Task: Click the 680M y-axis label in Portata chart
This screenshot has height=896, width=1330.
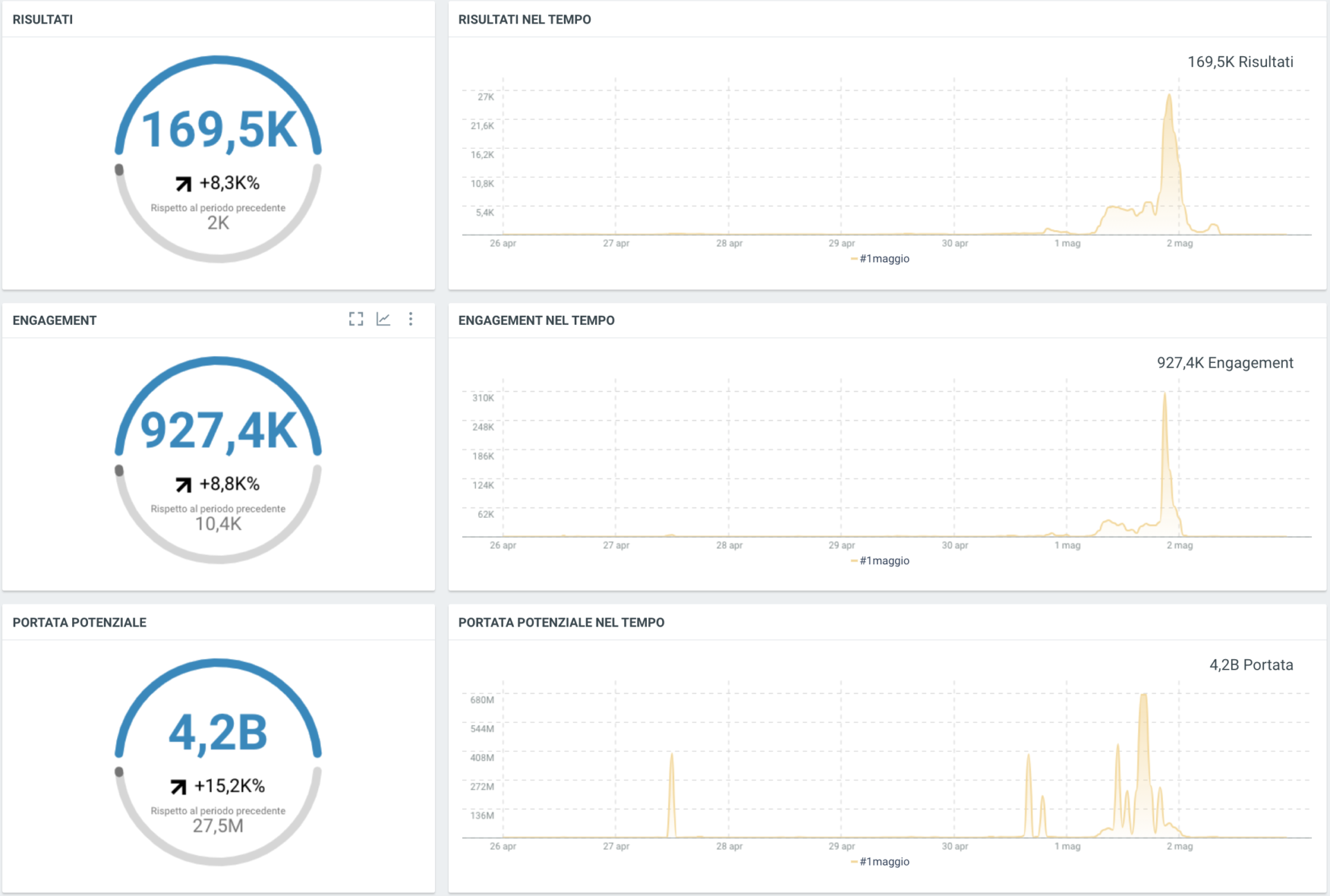Action: (x=482, y=700)
